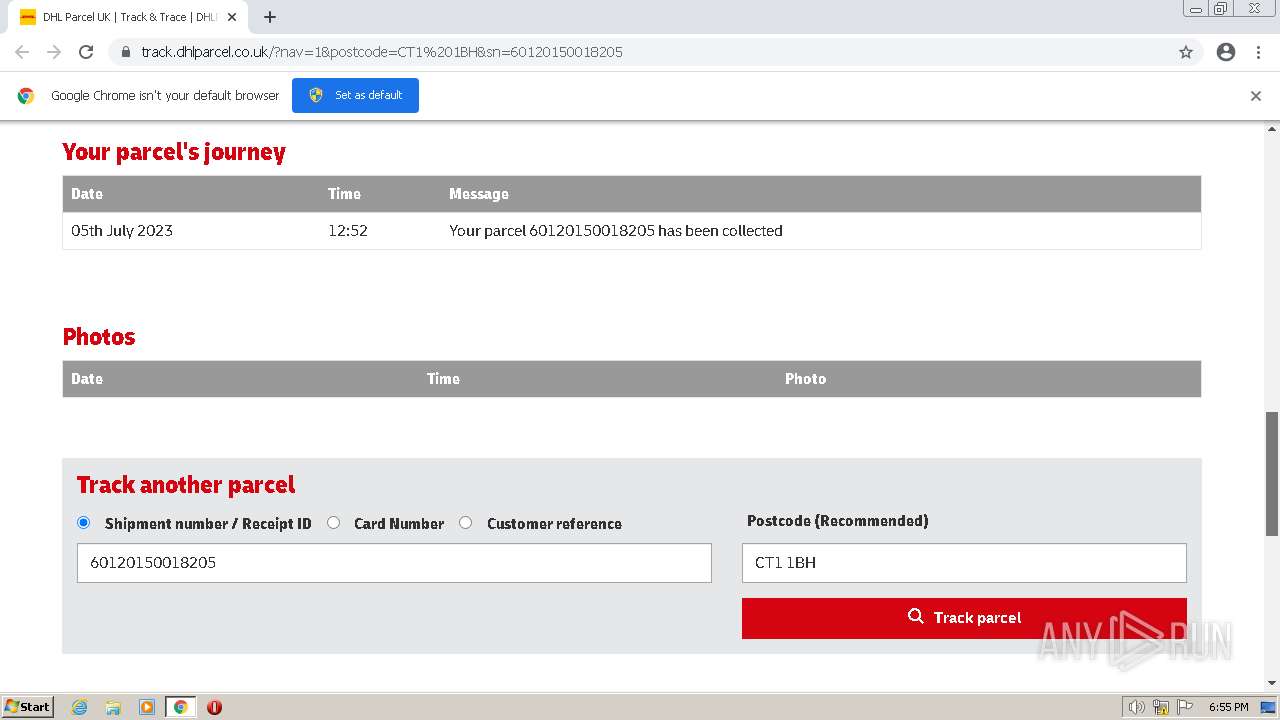The height and width of the screenshot is (720, 1280).
Task: Click the page vertical scrollbar thumb
Action: [1272, 473]
